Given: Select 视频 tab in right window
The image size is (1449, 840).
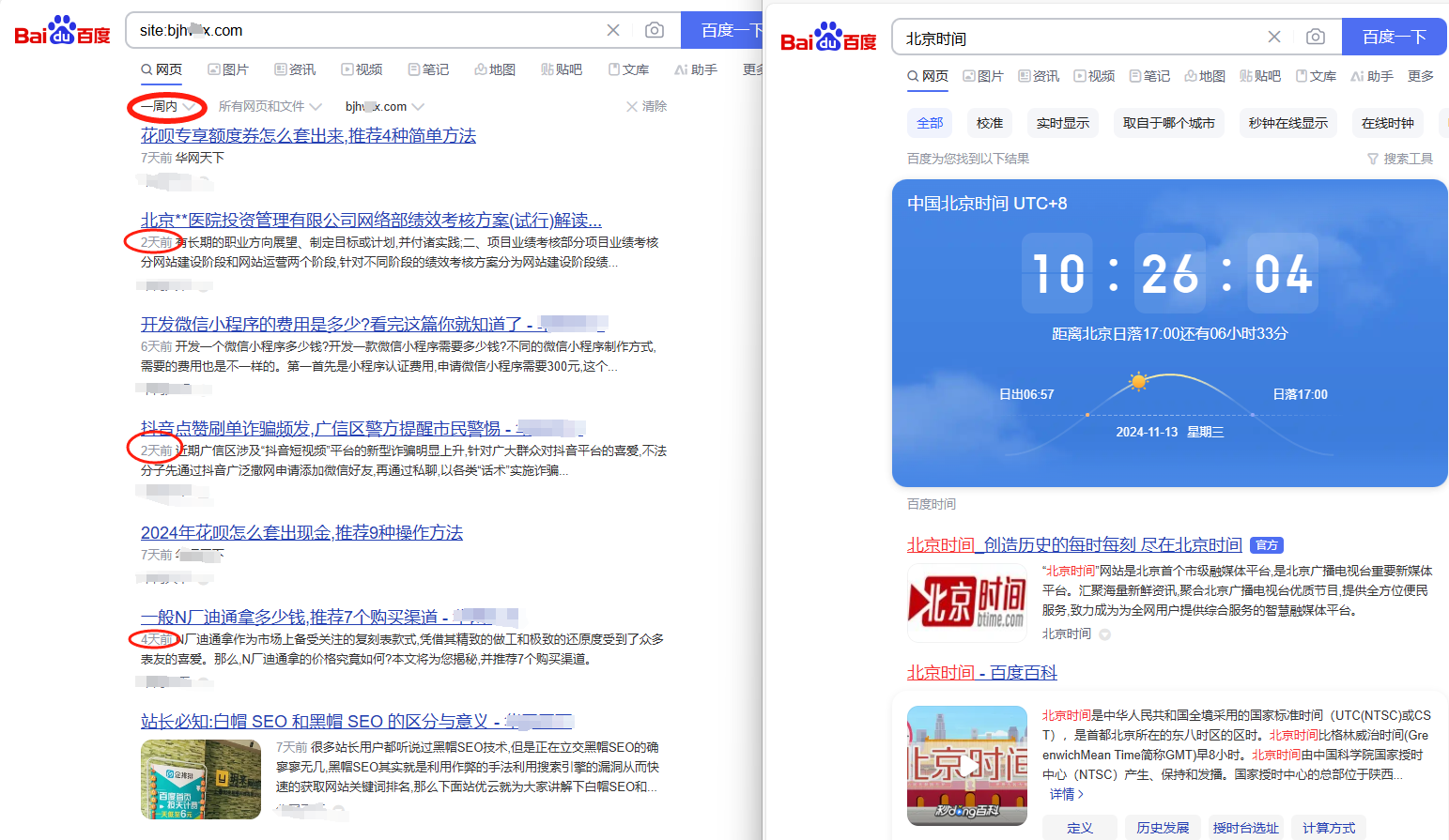Looking at the screenshot, I should tap(1094, 76).
